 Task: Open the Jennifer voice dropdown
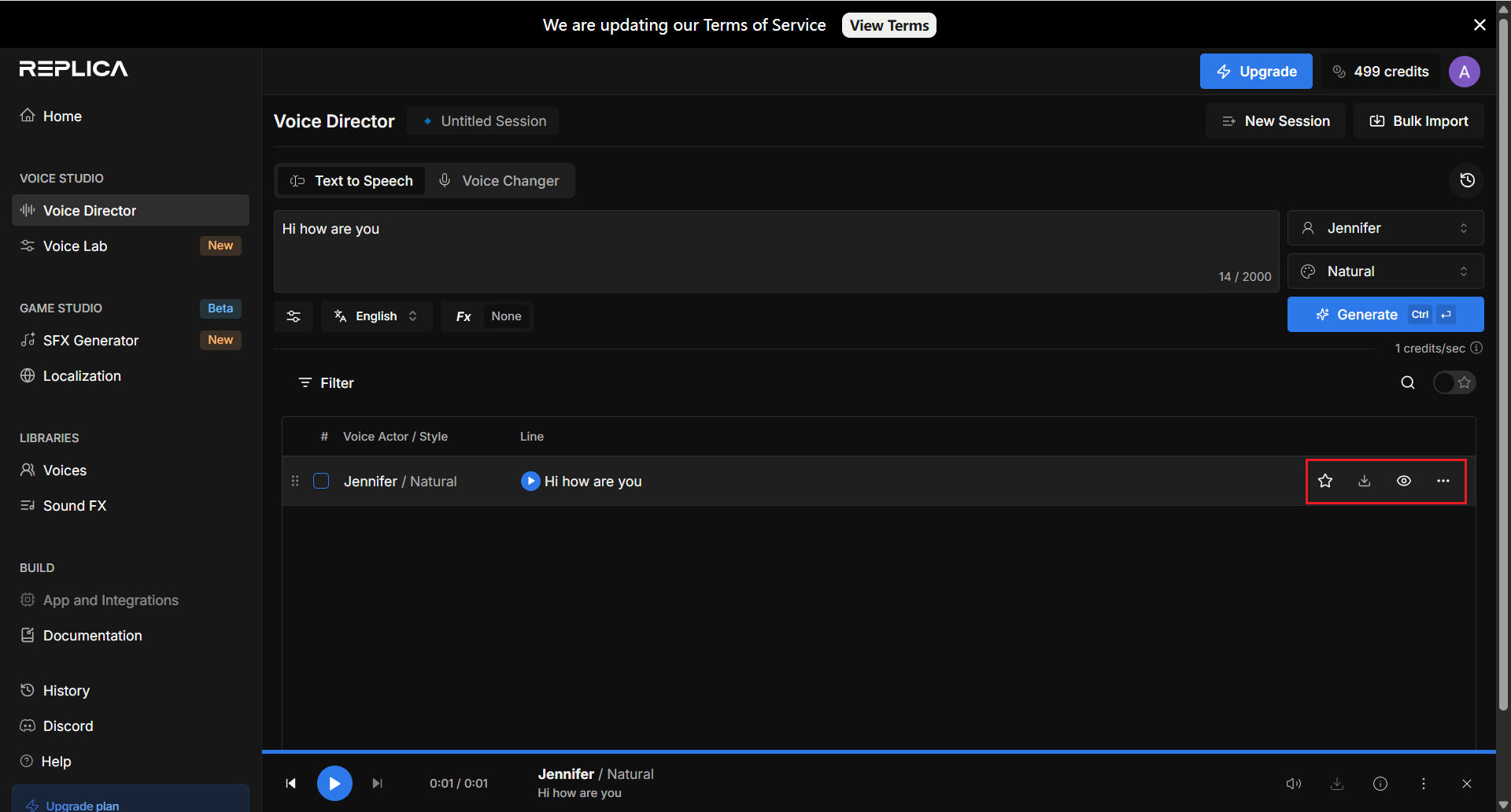pyautogui.click(x=1386, y=228)
